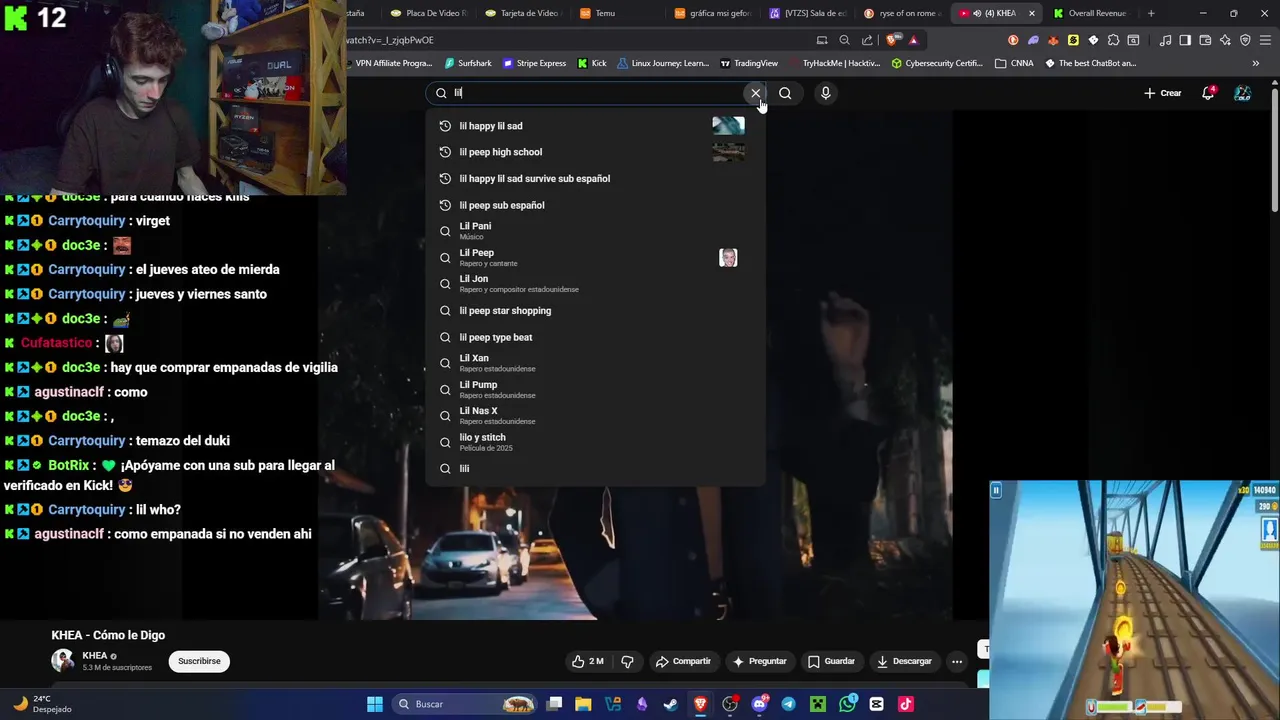Click the Crear button
1280x720 pixels.
pos(1163,93)
